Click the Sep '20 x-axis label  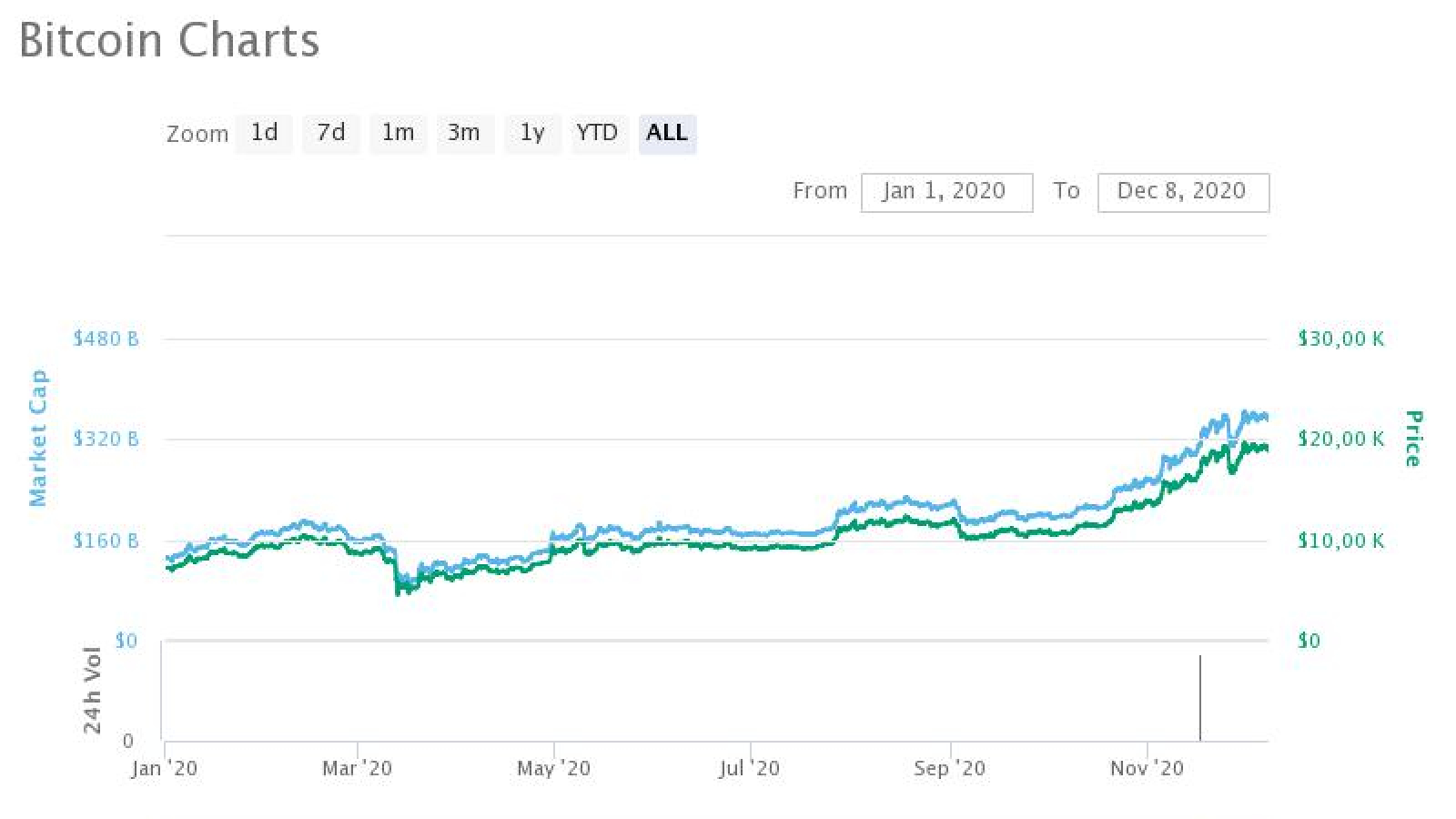(950, 769)
